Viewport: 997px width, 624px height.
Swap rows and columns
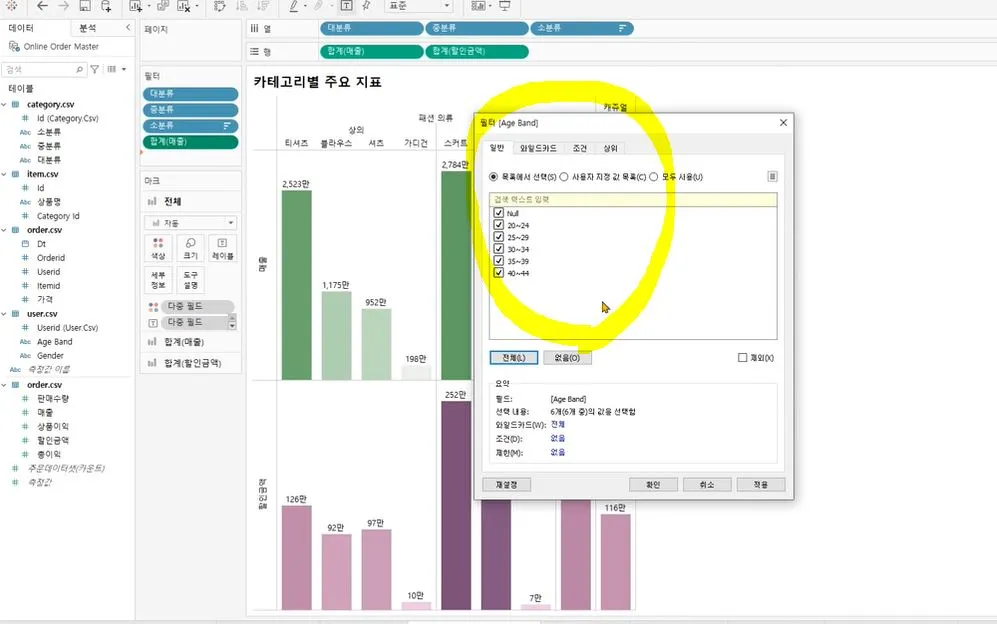pos(219,6)
